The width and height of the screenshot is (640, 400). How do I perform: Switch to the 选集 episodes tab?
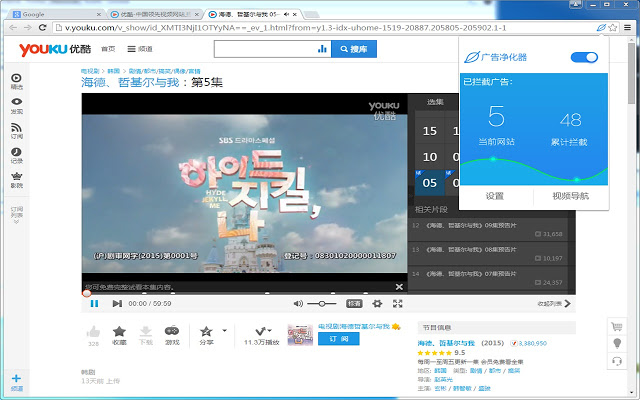pyautogui.click(x=435, y=102)
